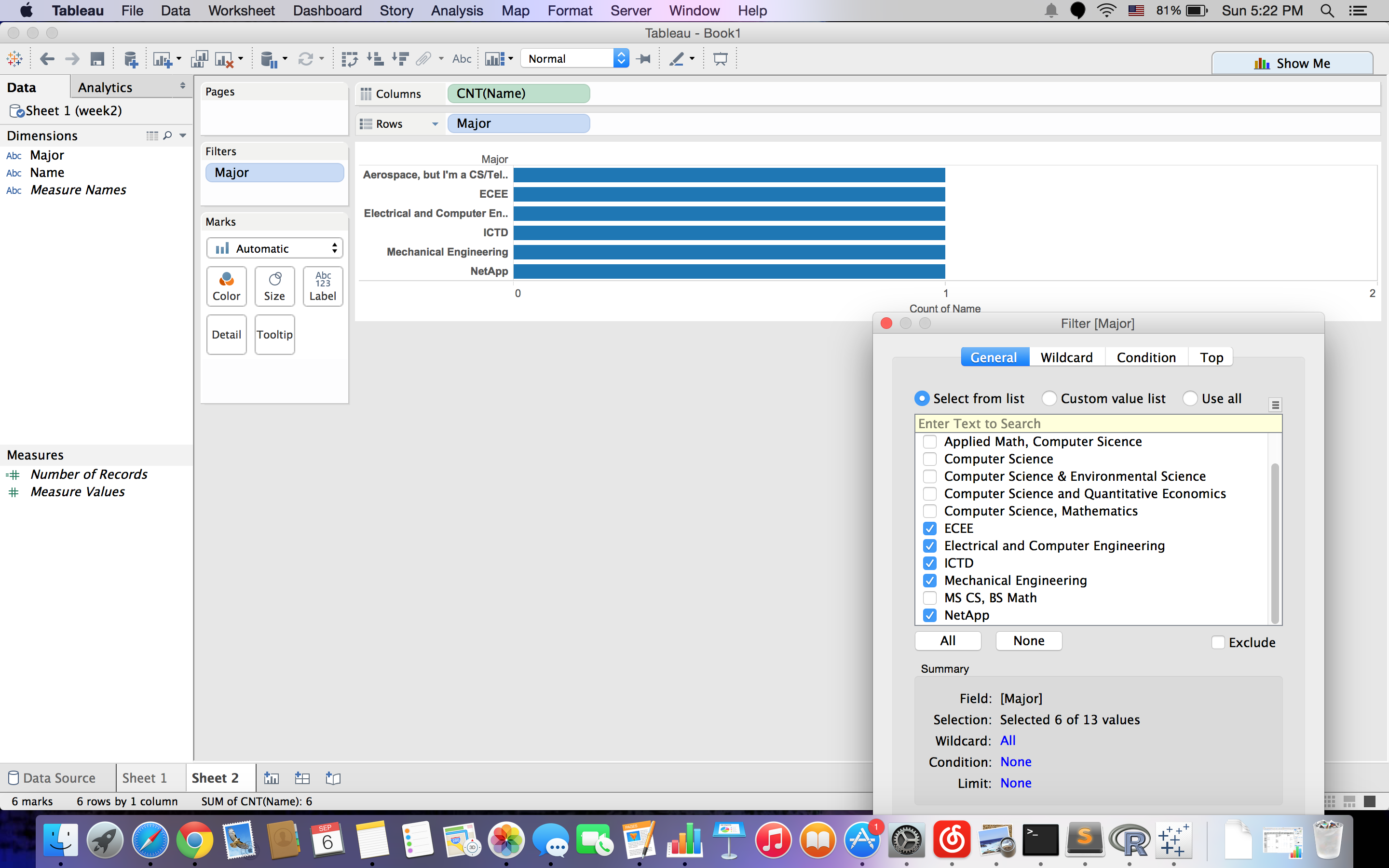Toggle the ECEE major checkbox on

tap(929, 528)
